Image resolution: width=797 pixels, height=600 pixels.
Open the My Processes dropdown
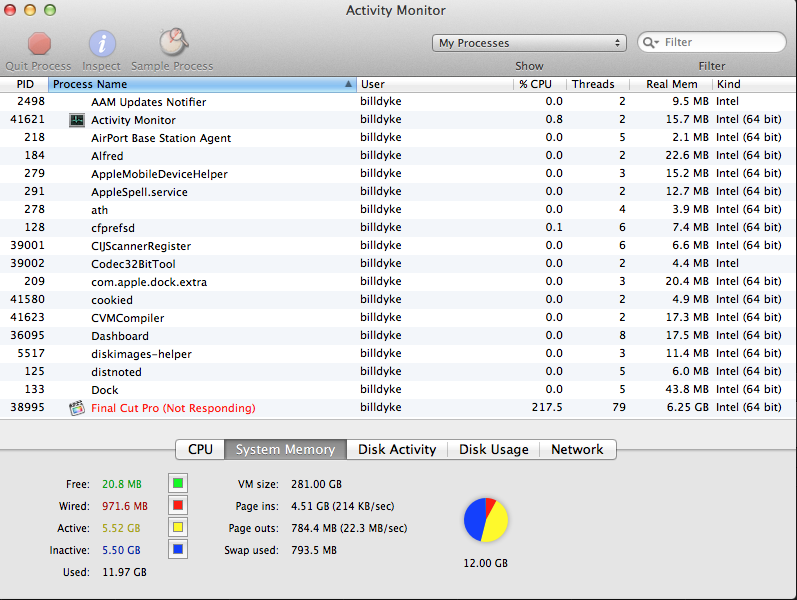tap(529, 43)
